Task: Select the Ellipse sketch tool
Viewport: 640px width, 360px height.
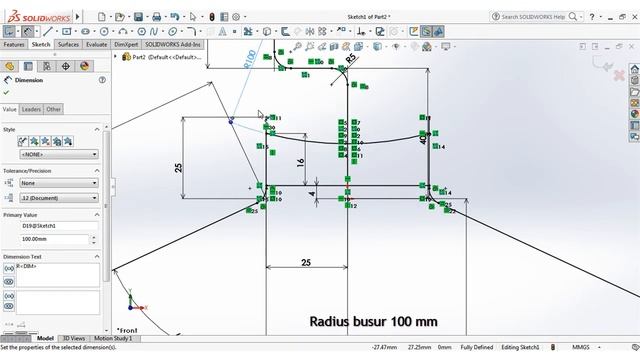Action: [173, 31]
